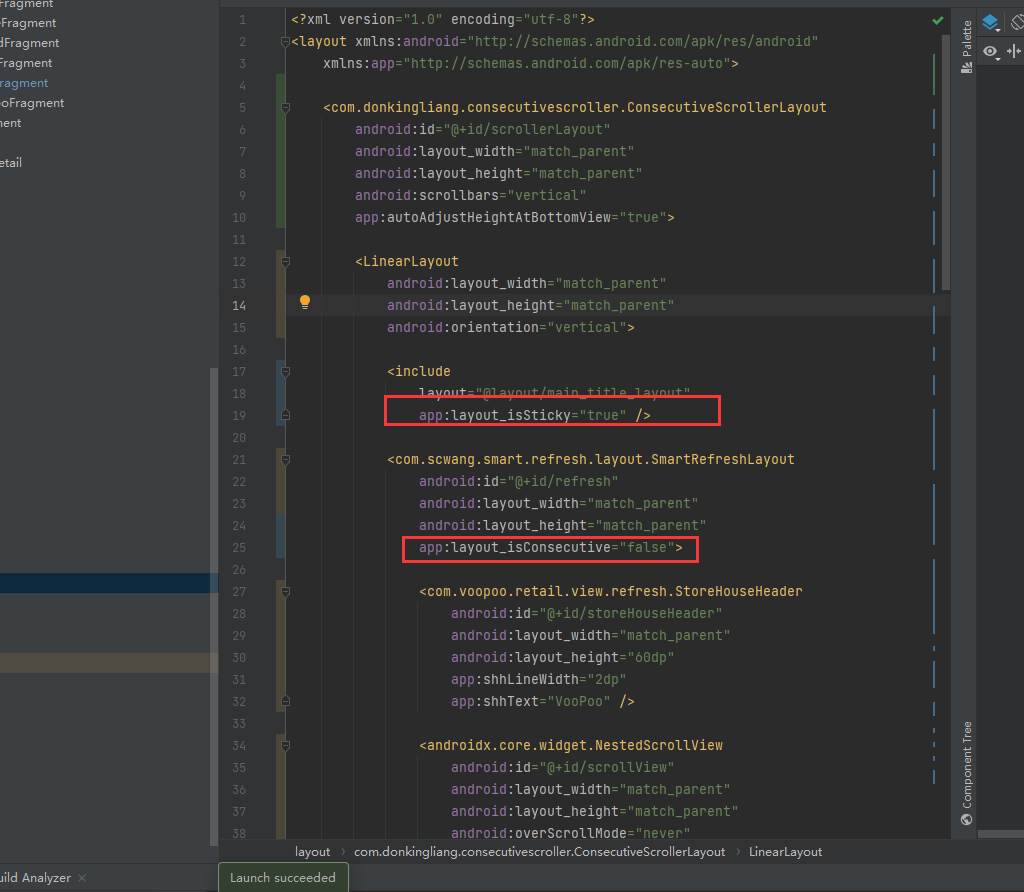The image size is (1024, 892).
Task: Click the <LinearLayout tag on line 12
Action: 407,262
